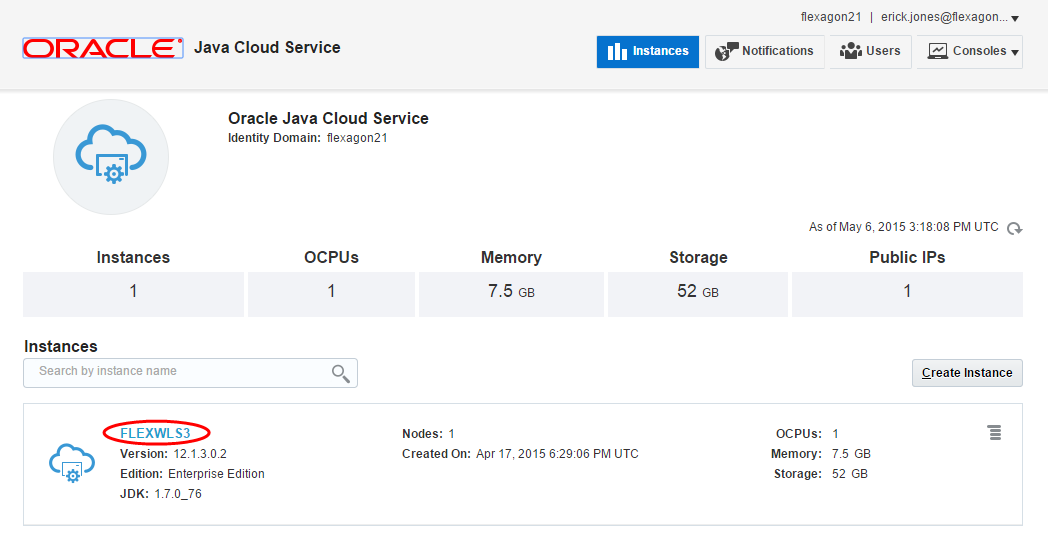
Task: Open the Instances tab
Action: point(648,51)
